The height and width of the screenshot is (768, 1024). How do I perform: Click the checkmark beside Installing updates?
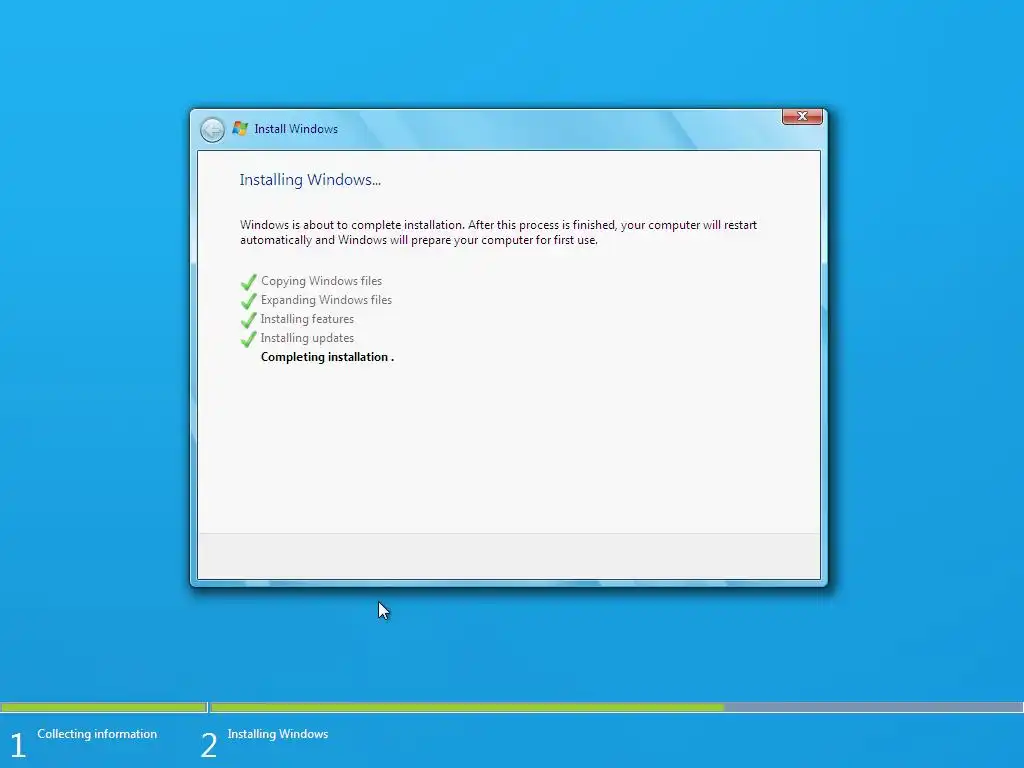tap(248, 339)
